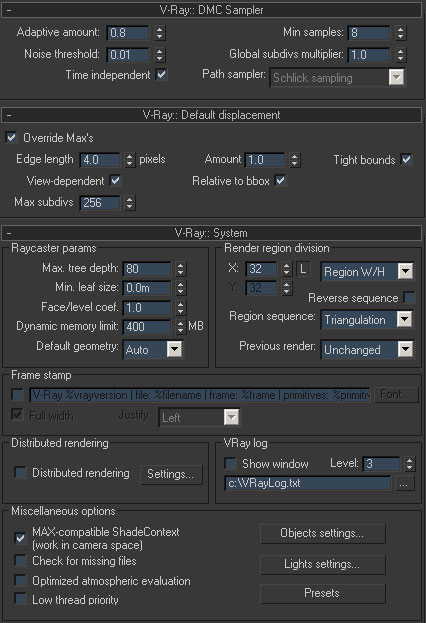Click the VRay log Level field
The image size is (426, 623).
(381, 464)
